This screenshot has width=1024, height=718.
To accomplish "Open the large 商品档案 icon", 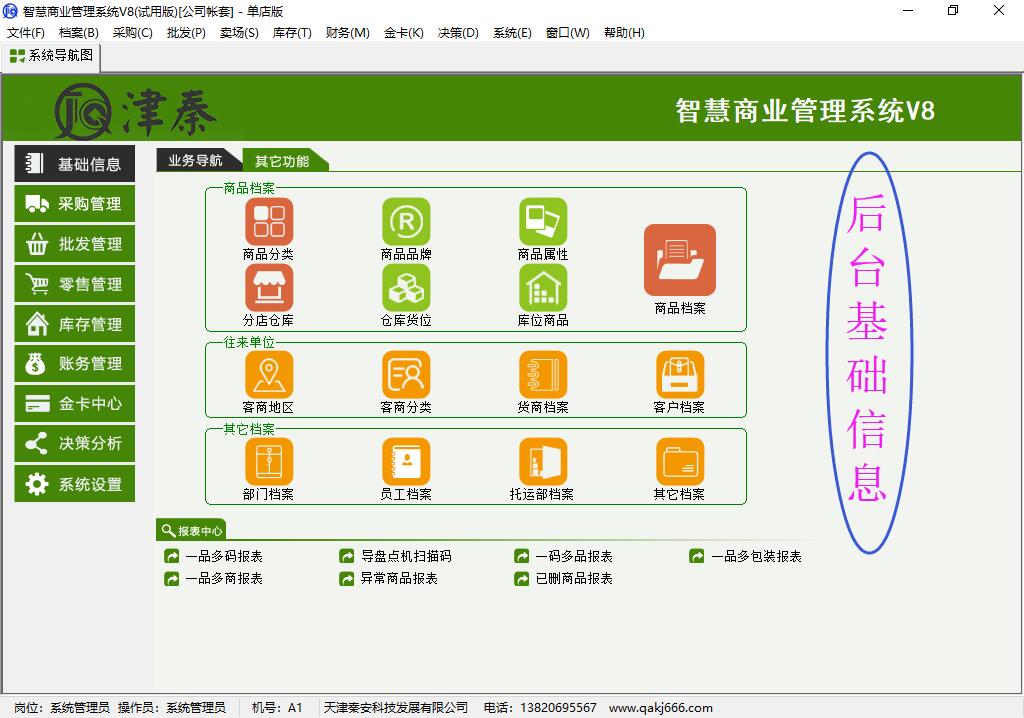I will click(680, 261).
